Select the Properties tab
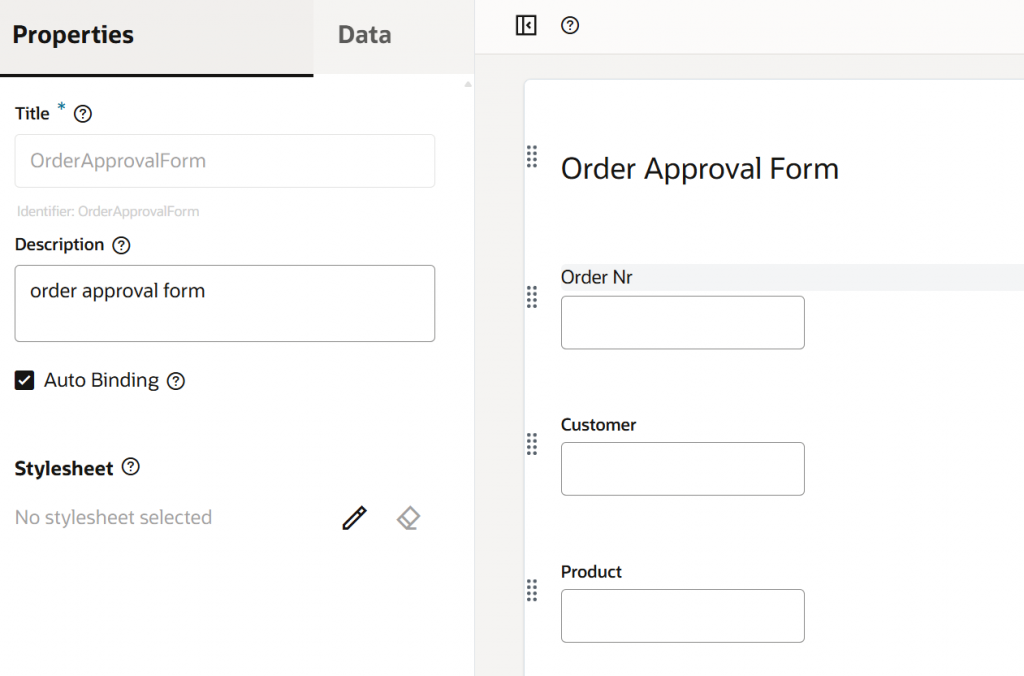This screenshot has width=1024, height=676. pyautogui.click(x=73, y=35)
